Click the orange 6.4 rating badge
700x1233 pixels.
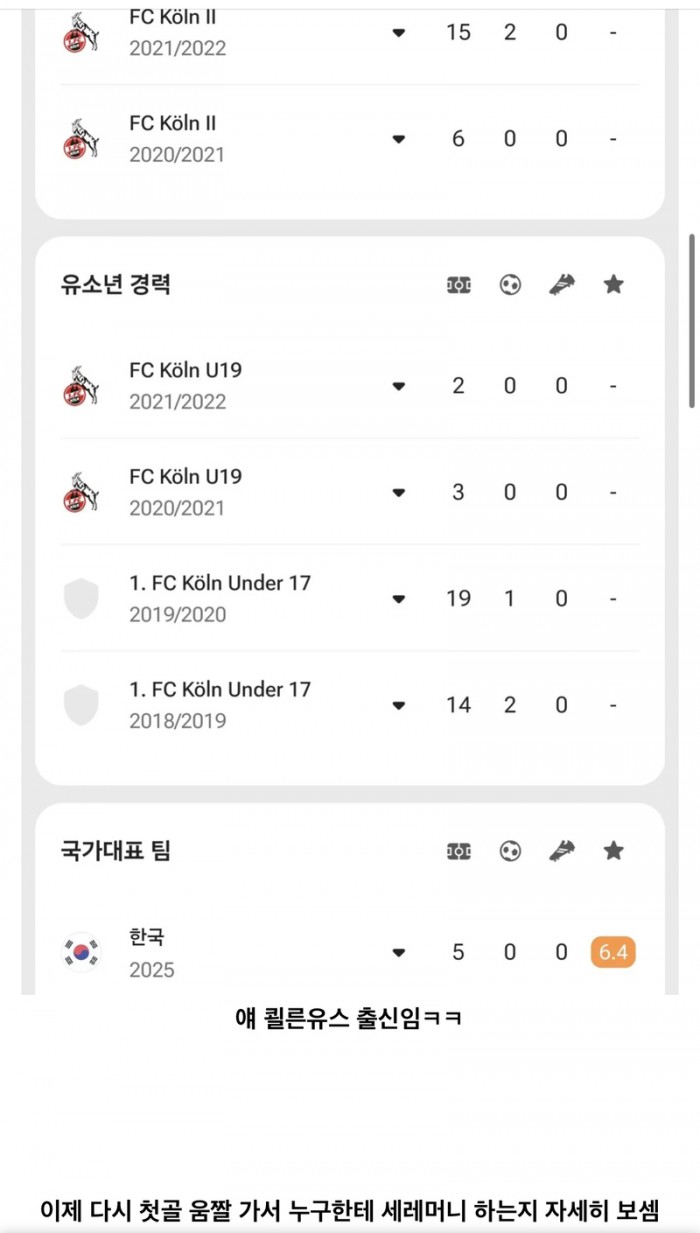tap(613, 952)
